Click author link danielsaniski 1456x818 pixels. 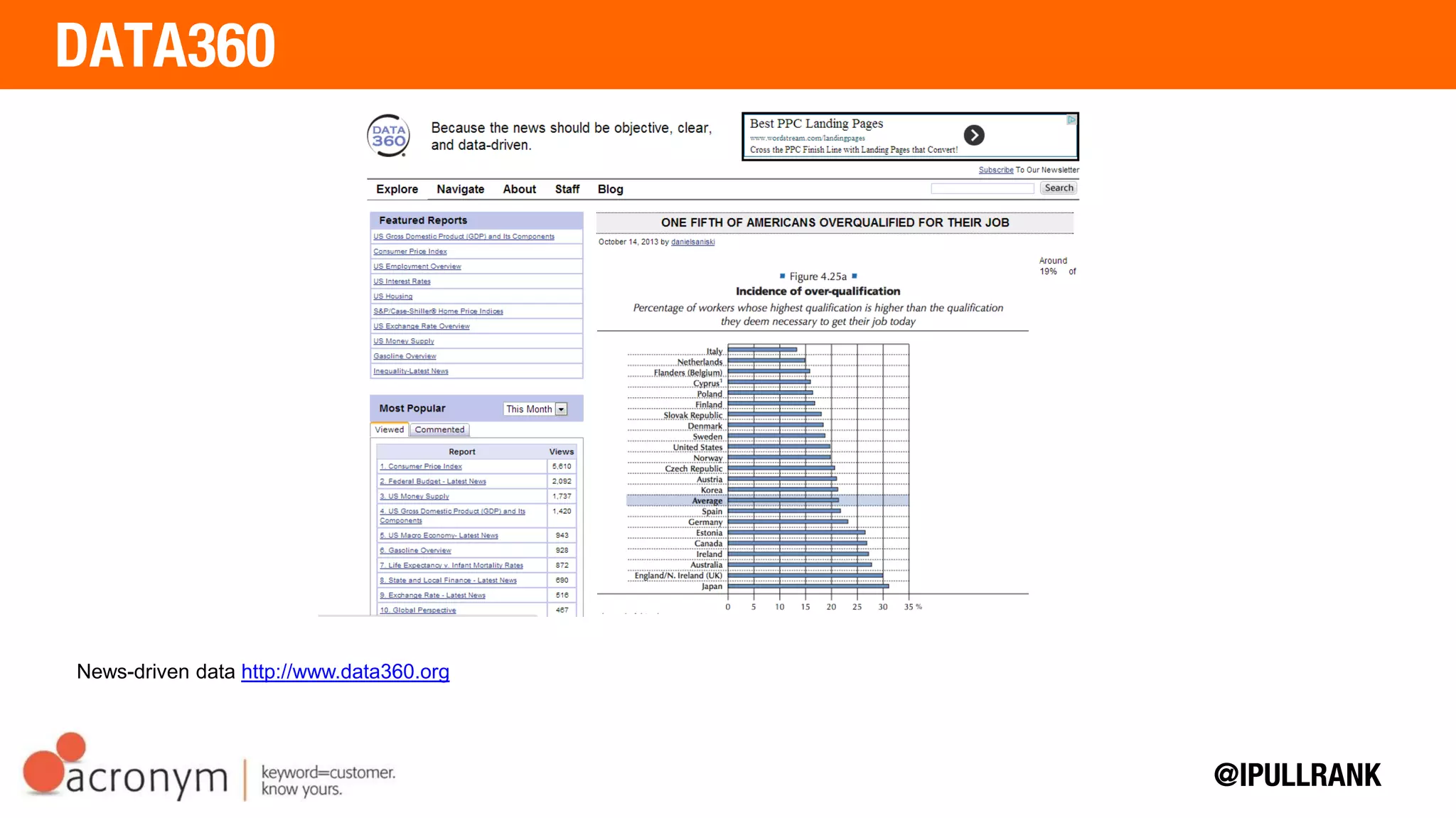pyautogui.click(x=692, y=242)
